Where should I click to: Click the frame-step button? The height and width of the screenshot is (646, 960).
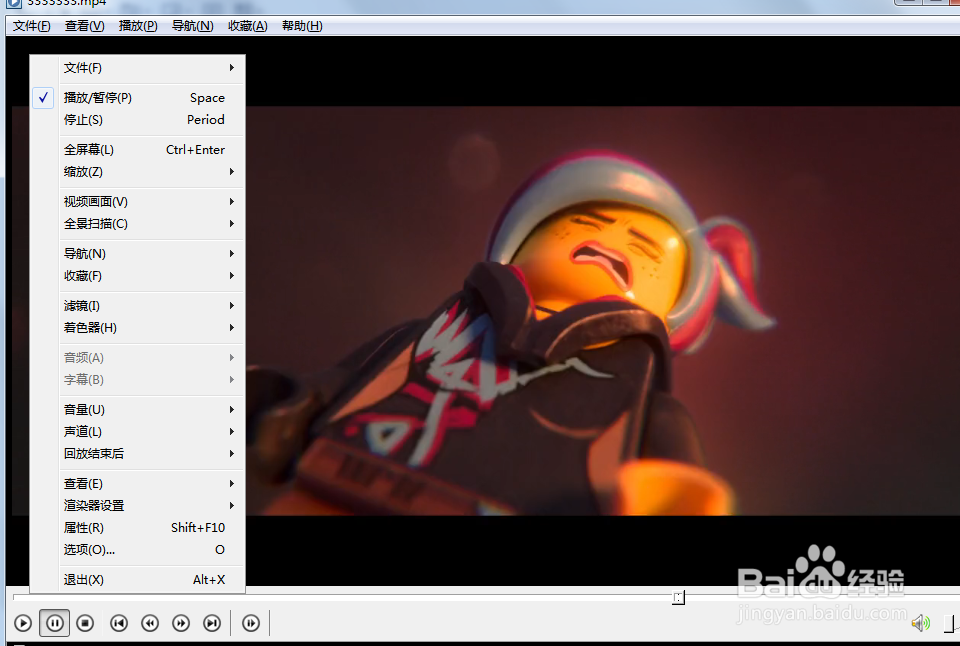[251, 623]
